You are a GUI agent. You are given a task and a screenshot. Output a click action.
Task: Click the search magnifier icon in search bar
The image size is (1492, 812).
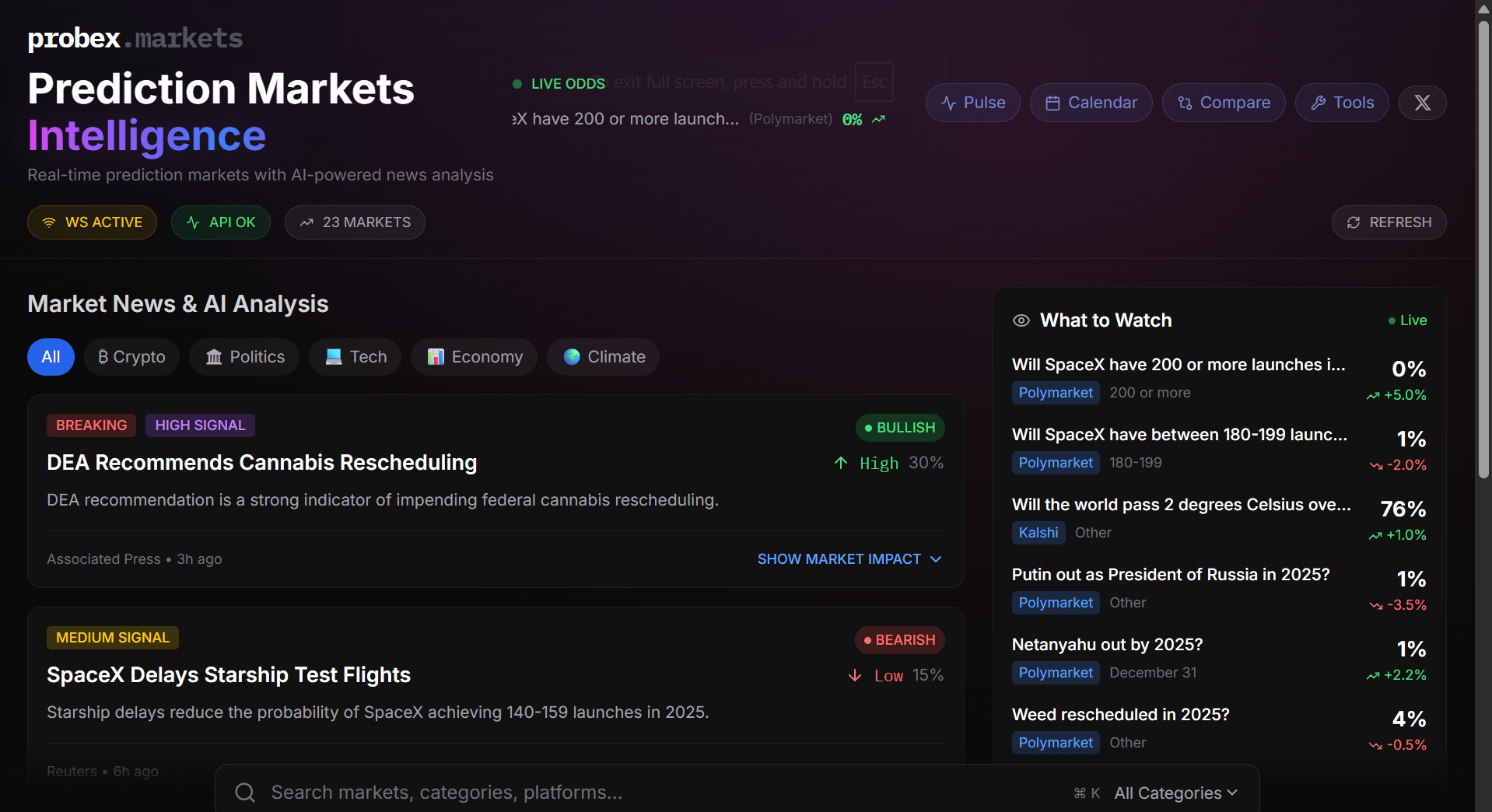pos(244,792)
